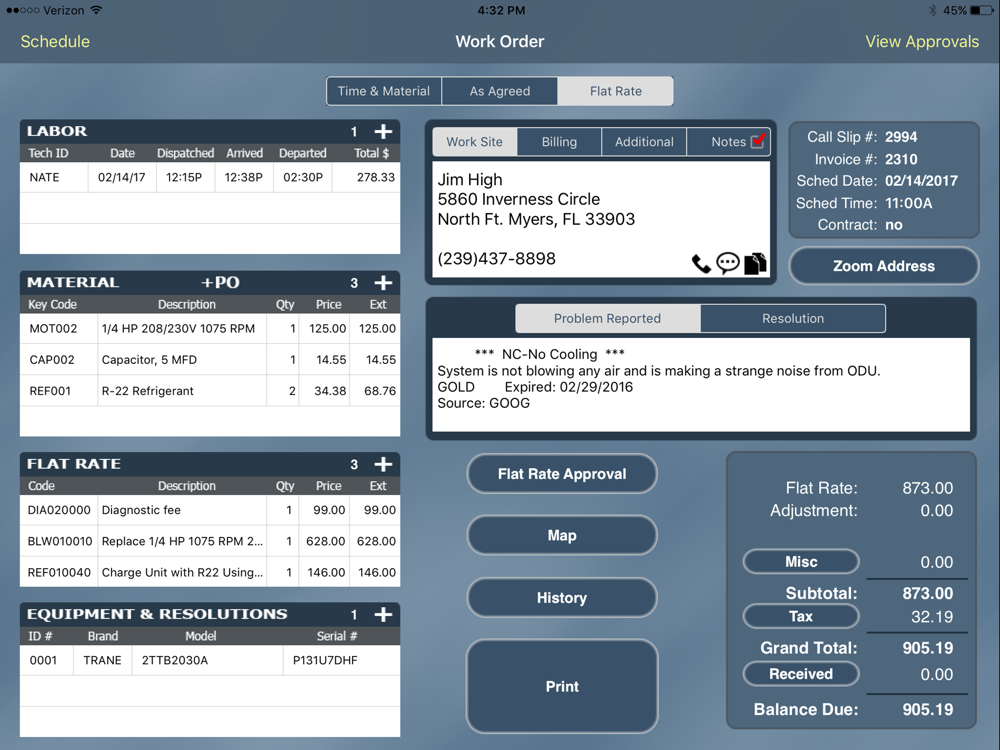The image size is (1000, 750).
Task: Open the Billing address tab
Action: tap(559, 142)
